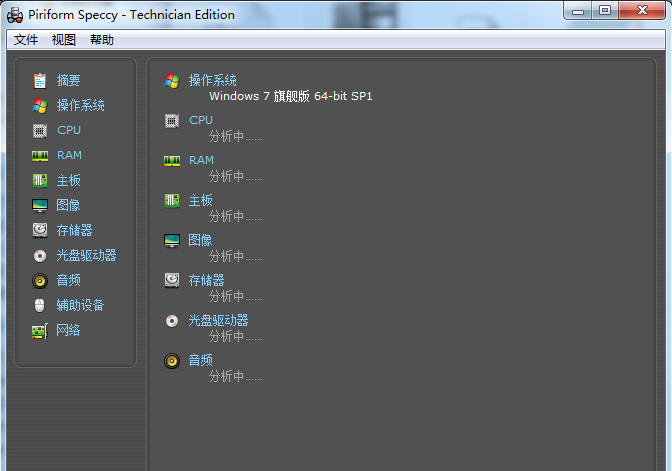Viewport: 672px width, 471px height.
Task: Open the 视图 menu
Action: click(x=64, y=40)
